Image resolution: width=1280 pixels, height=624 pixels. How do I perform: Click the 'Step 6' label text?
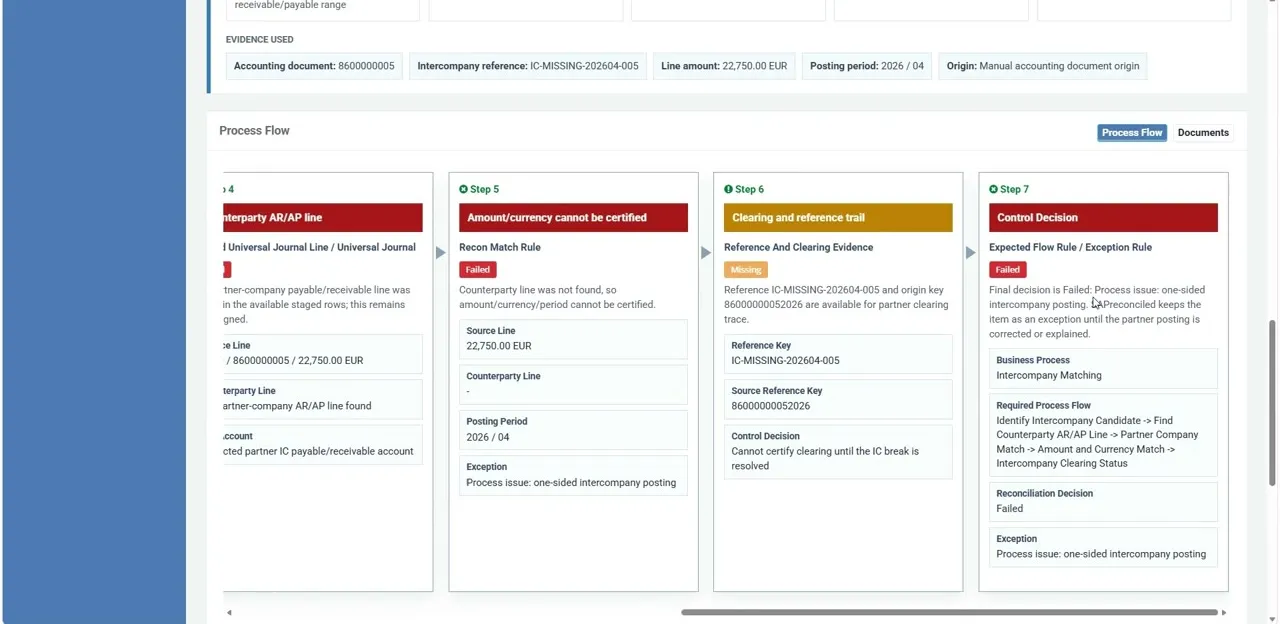click(749, 189)
